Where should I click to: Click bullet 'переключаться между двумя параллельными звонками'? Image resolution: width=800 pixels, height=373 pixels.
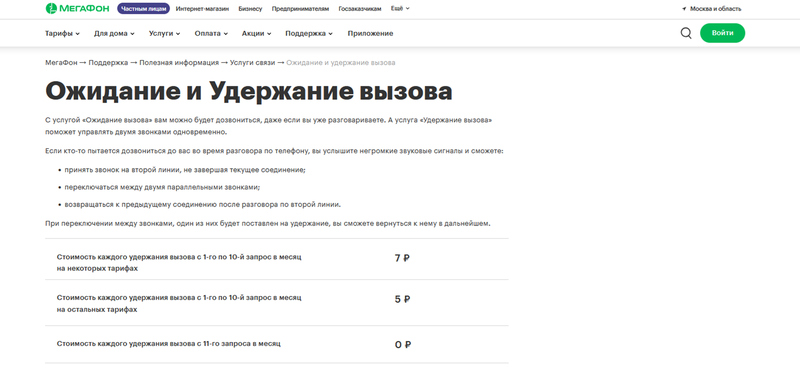pos(162,187)
